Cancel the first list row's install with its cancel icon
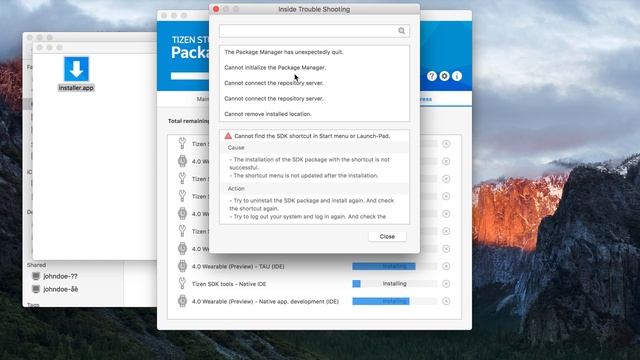 click(x=446, y=144)
